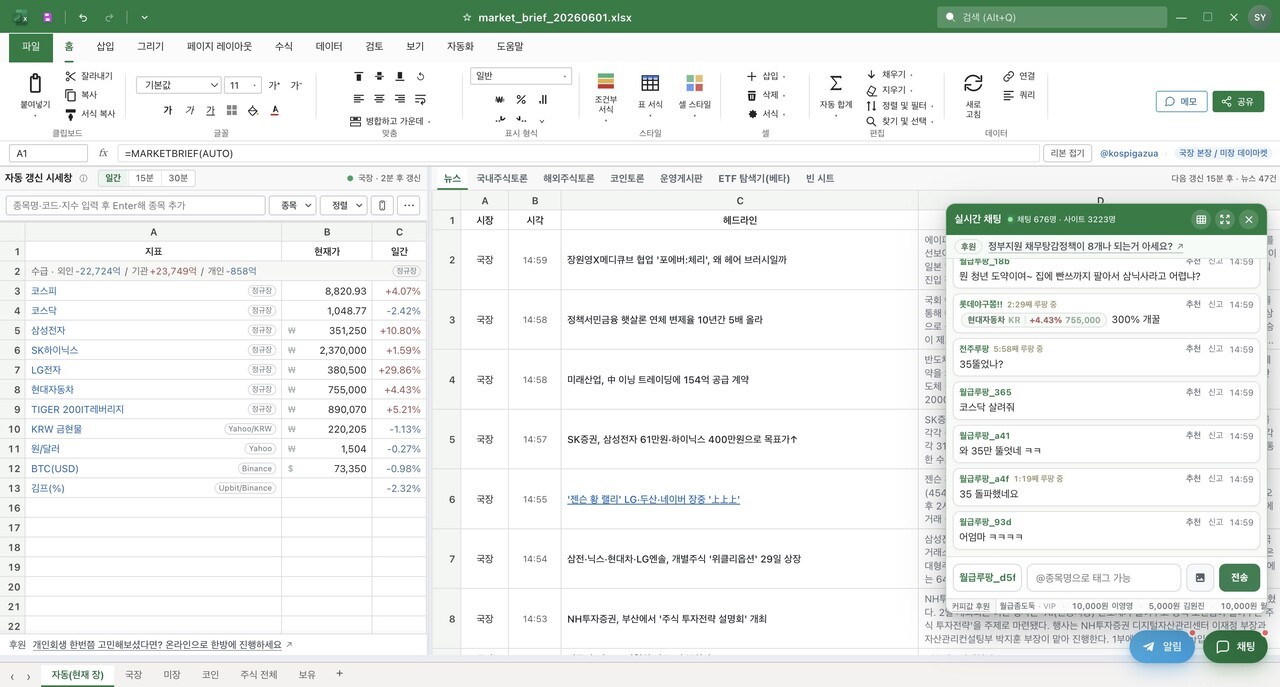Screen dimensions: 1280x687
Task: Click the Connections (연결) link icon
Action: [x=1009, y=76]
